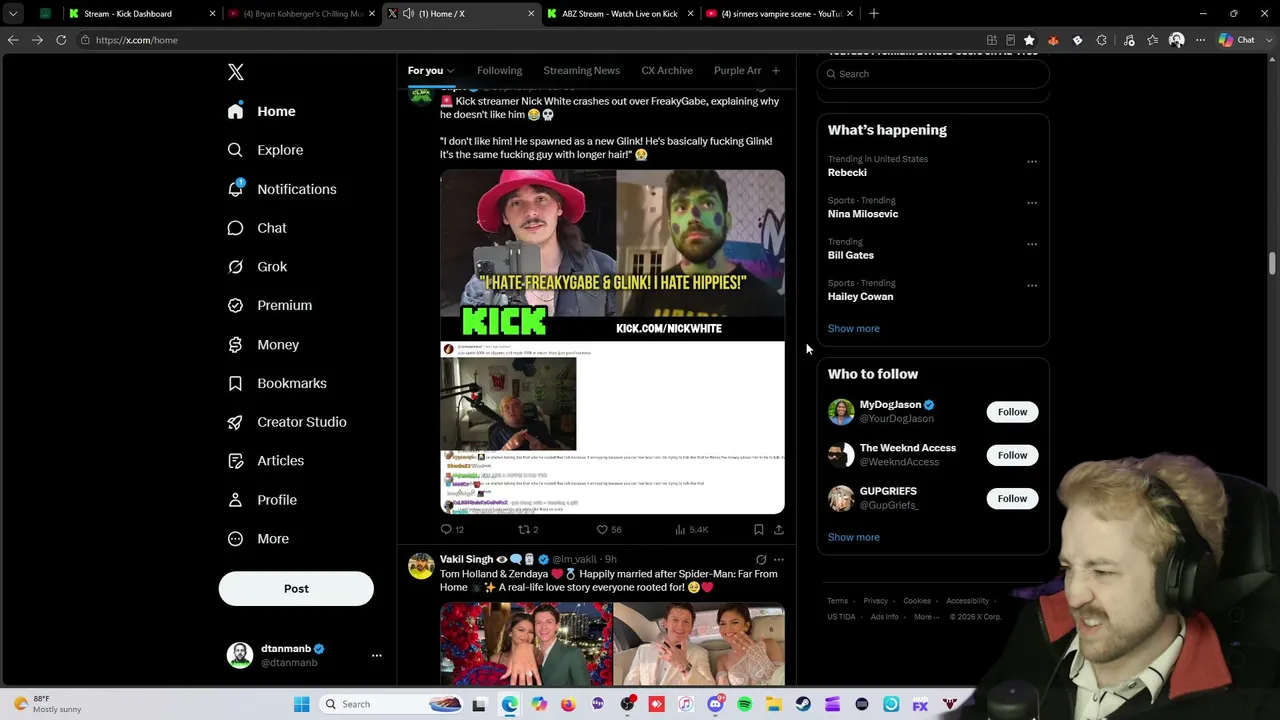This screenshot has height=720, width=1280.
Task: Open options for Bill Gates trend
Action: [1032, 244]
